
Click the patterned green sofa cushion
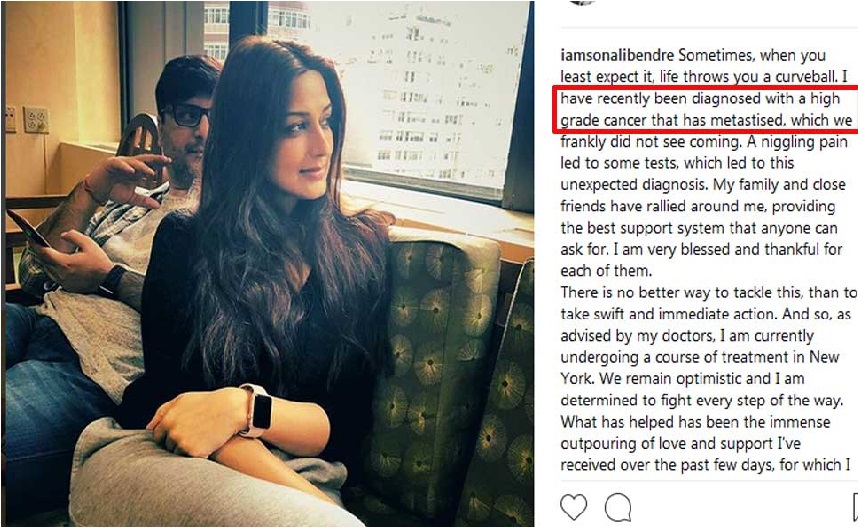pyautogui.click(x=432, y=350)
